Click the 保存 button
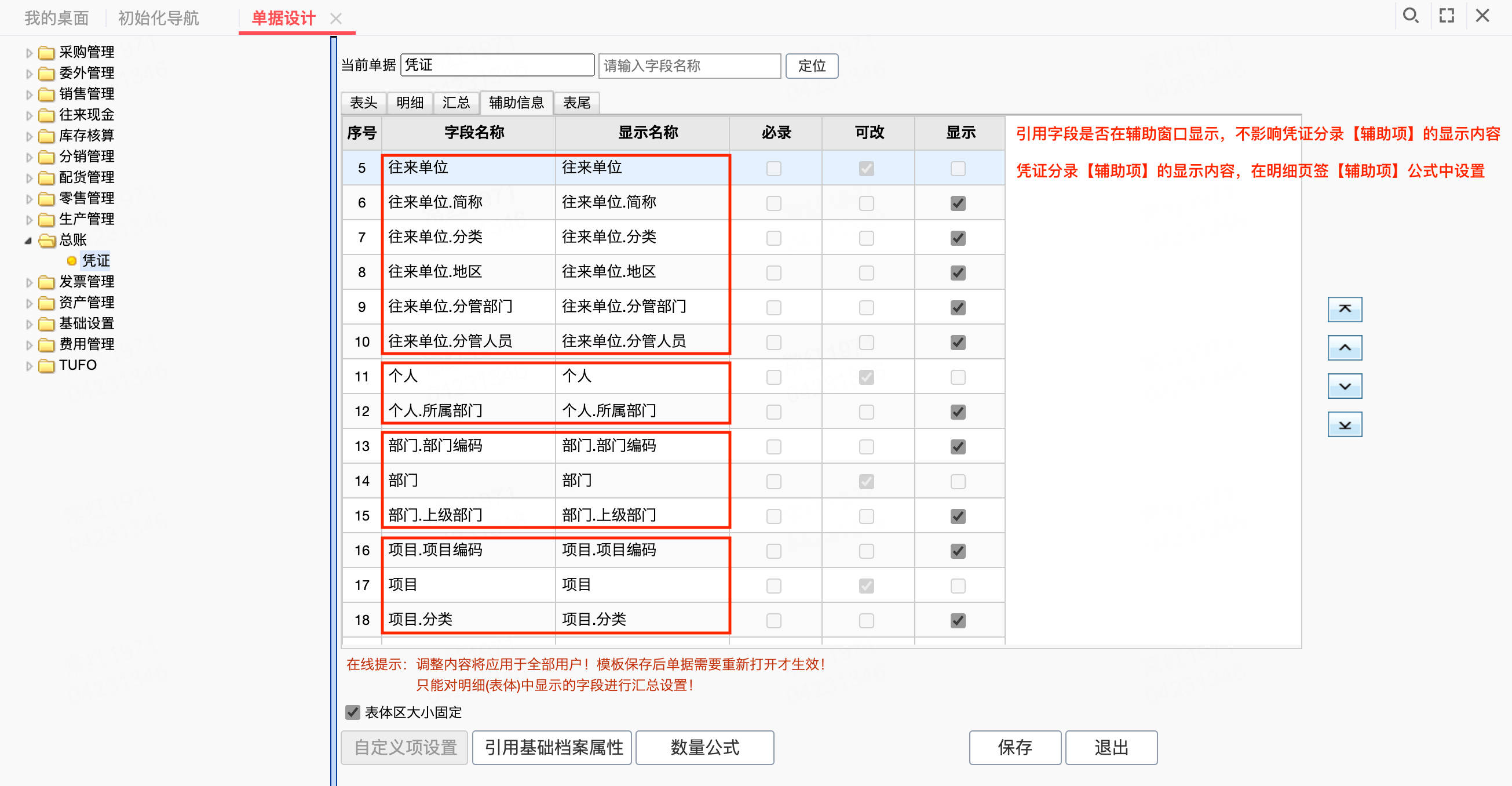 coord(1014,747)
